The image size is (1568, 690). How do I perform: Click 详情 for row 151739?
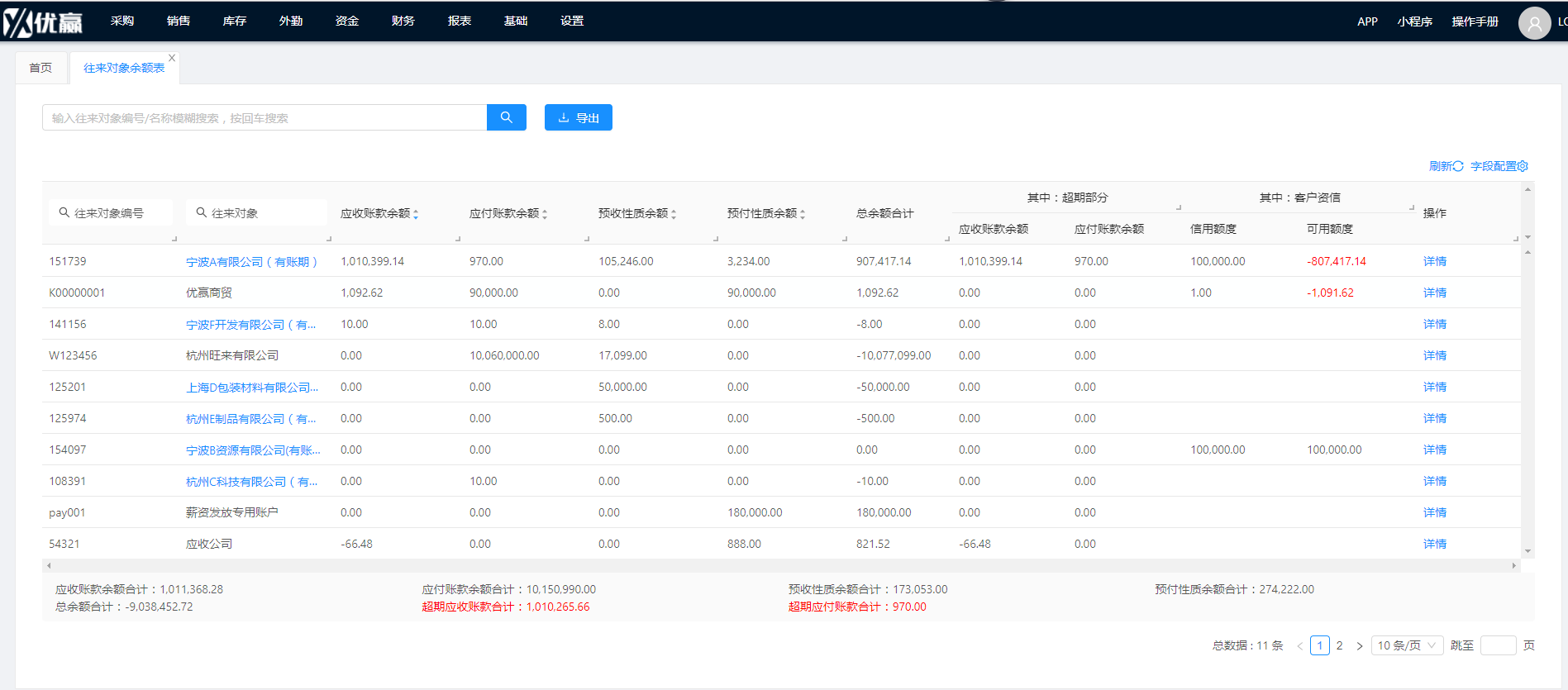[x=1435, y=261]
